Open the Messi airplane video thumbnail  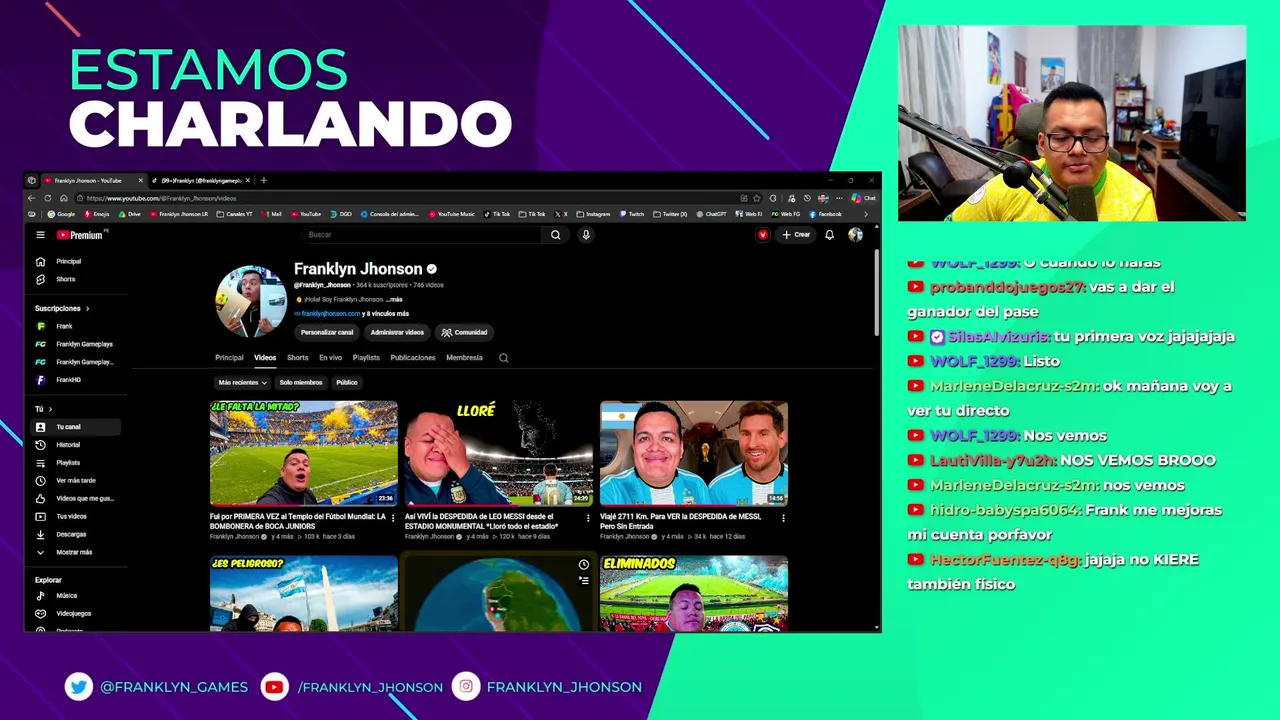694,453
